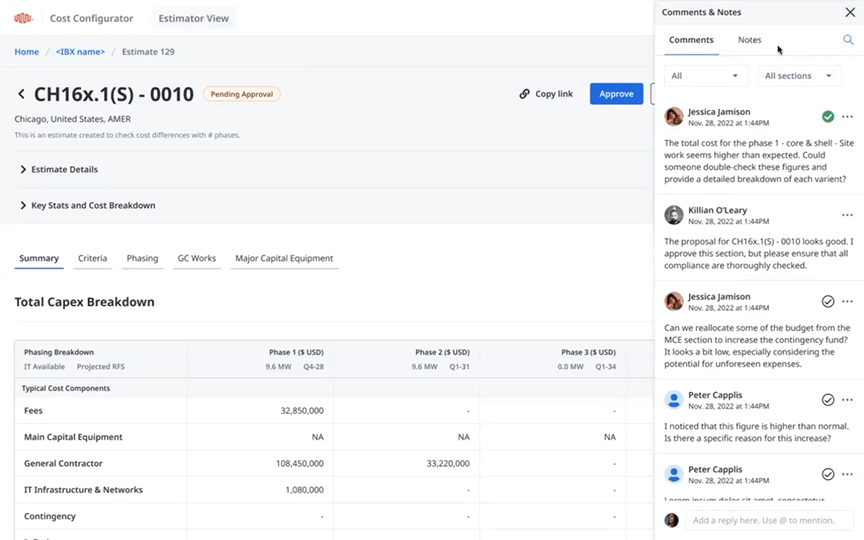
Task: Switch to the Notes tab
Action: pyautogui.click(x=749, y=40)
